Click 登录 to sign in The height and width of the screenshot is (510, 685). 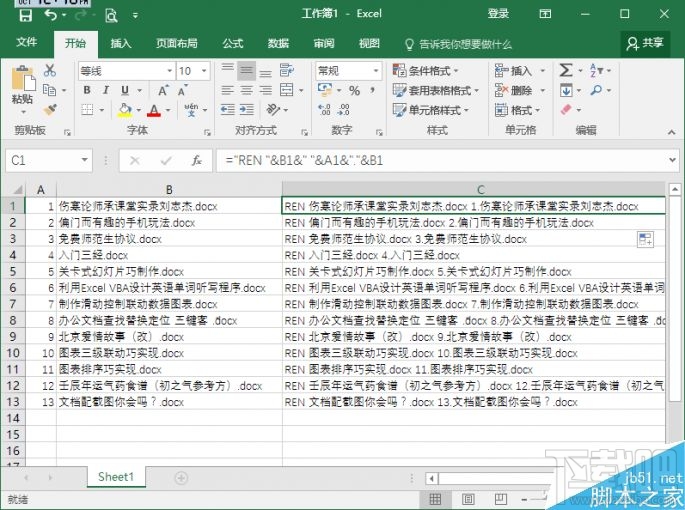point(498,14)
